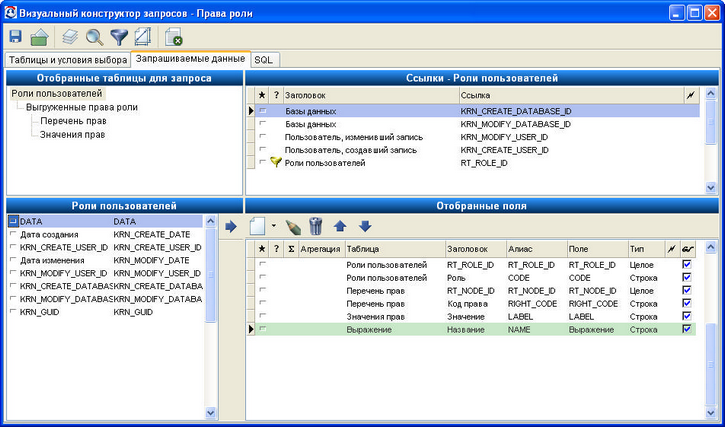
Task: Click the trash bin delete field icon
Action: point(316,226)
